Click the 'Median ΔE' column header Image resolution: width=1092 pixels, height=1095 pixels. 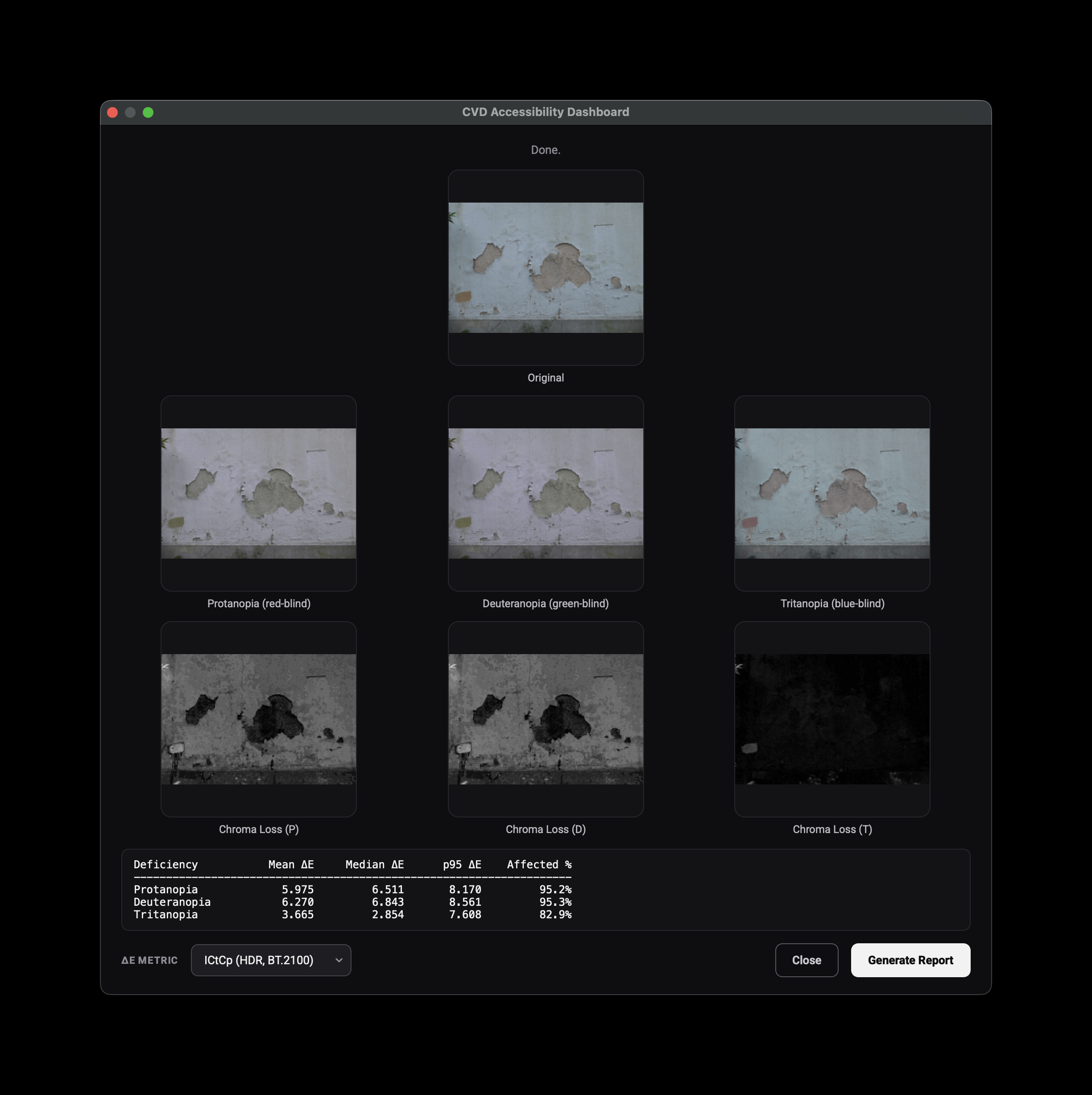click(x=375, y=864)
